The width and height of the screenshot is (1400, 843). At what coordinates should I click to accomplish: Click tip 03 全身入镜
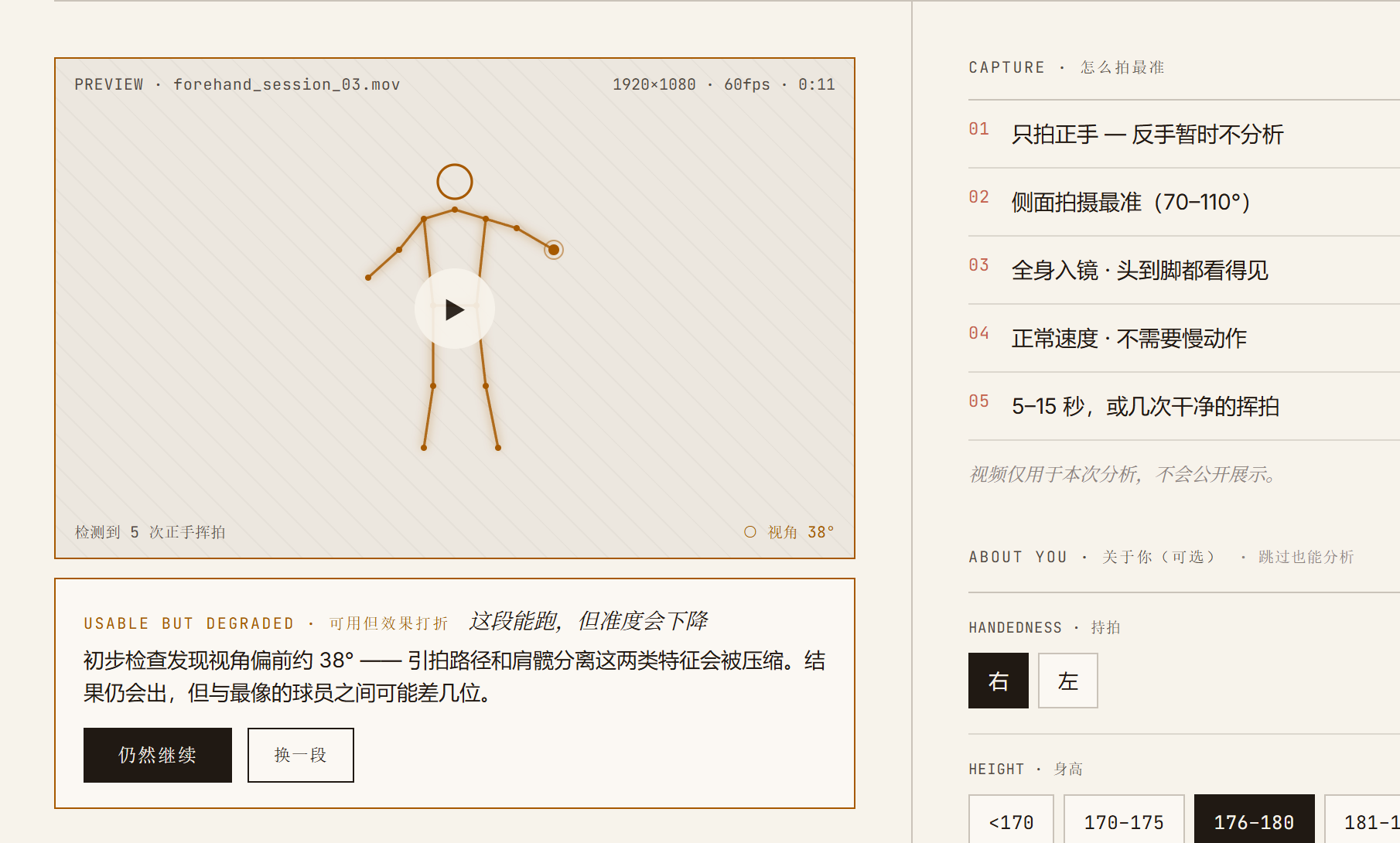(x=1184, y=271)
